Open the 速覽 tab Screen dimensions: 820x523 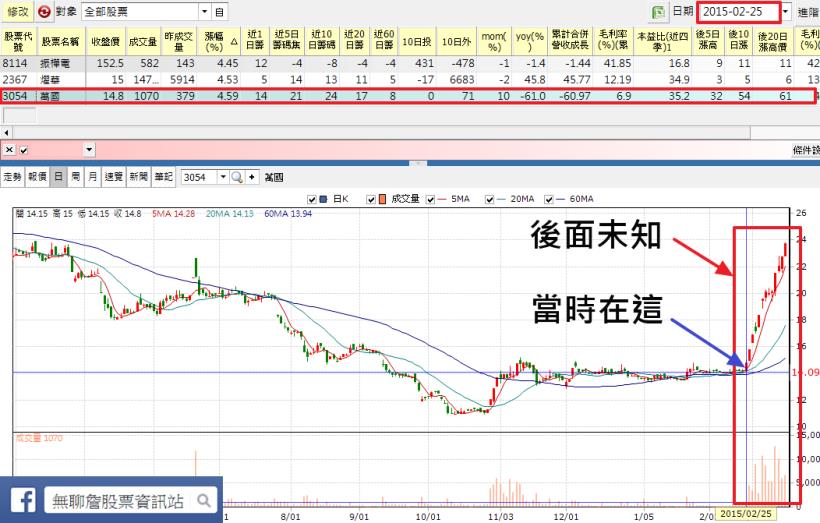tap(113, 177)
